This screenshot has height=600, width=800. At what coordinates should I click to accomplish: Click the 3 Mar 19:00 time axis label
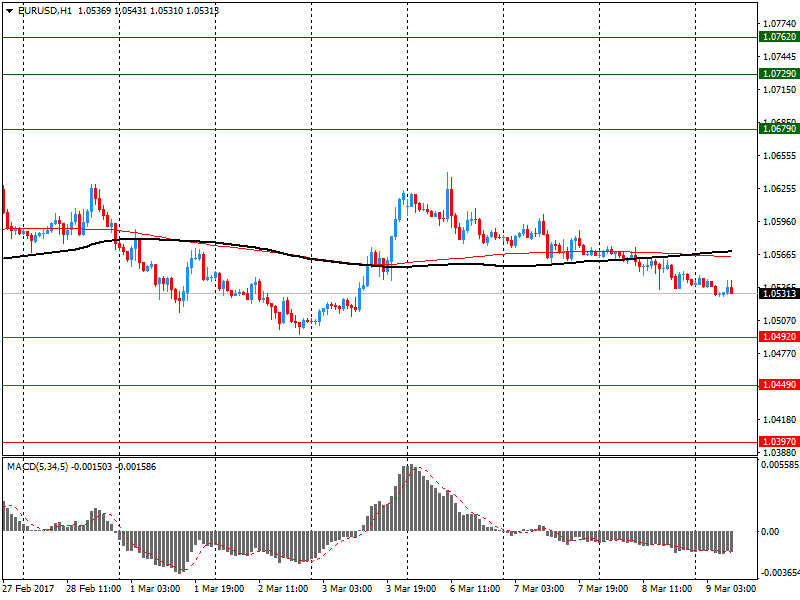(411, 589)
